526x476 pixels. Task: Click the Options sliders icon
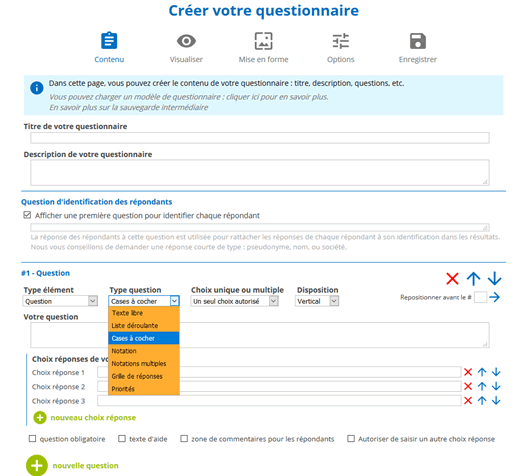coord(340,41)
